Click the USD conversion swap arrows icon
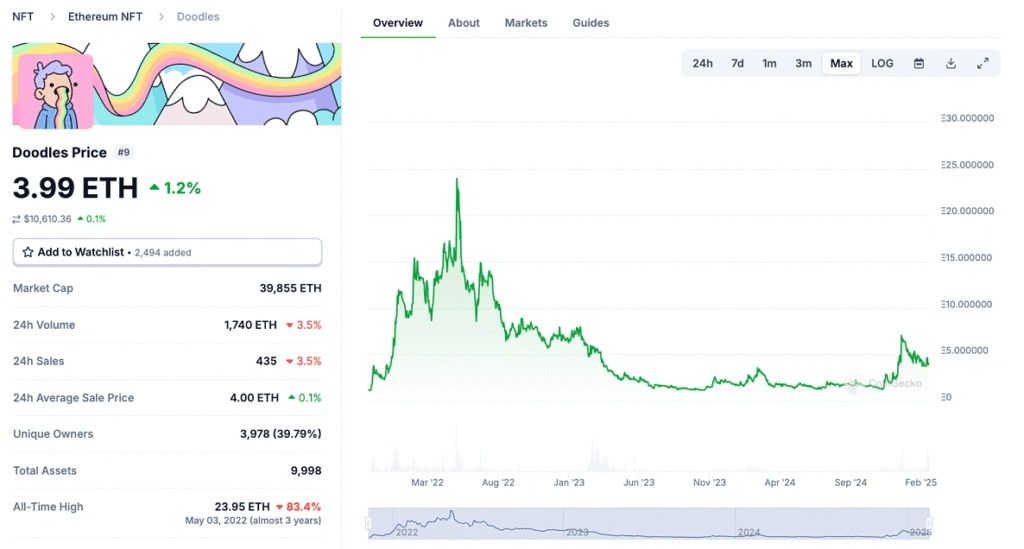Image resolution: width=1024 pixels, height=549 pixels. point(16,219)
